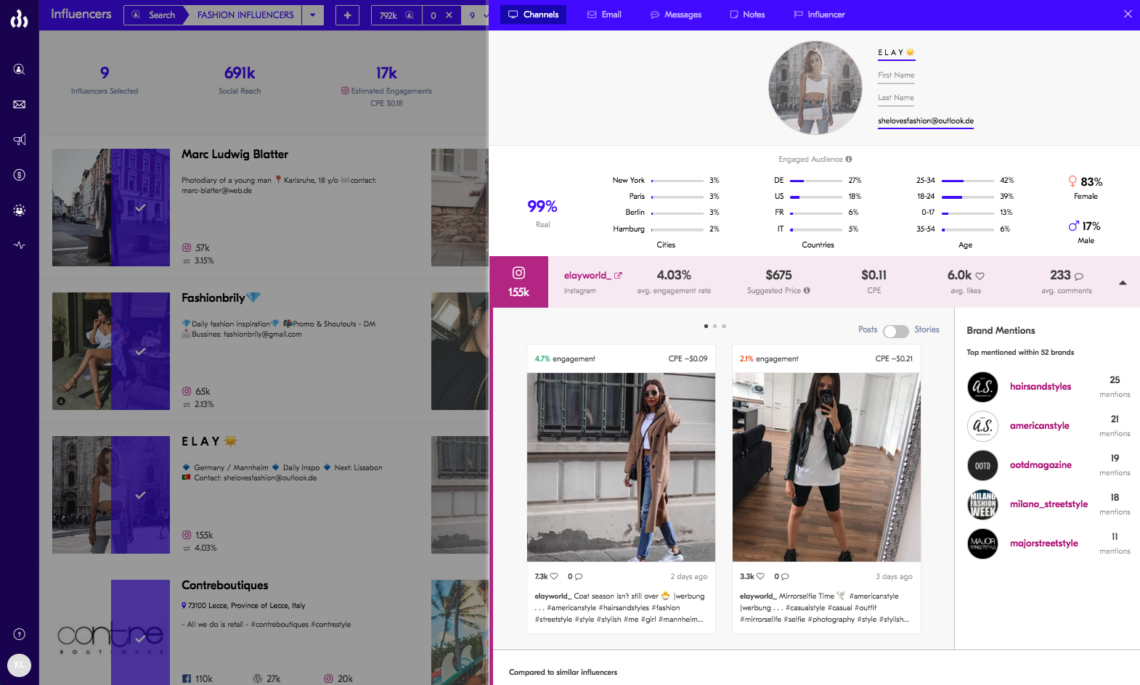Open the Email panel via envelope sidebar icon

point(18,103)
